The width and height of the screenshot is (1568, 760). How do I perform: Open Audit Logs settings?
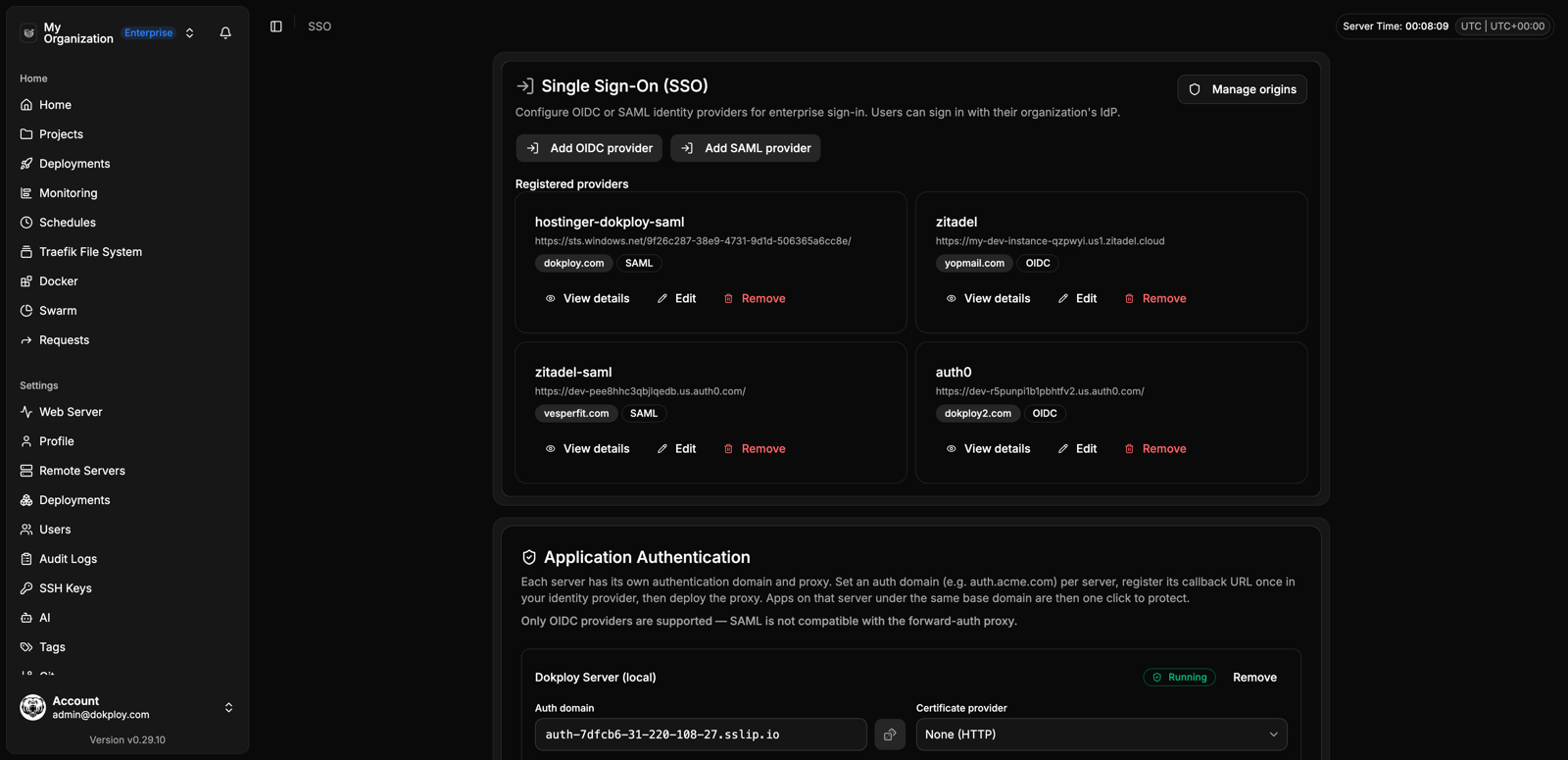point(127,559)
